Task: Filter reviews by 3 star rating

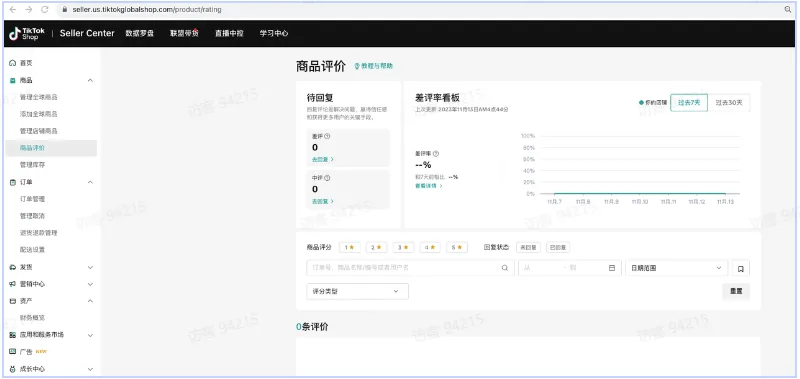Action: pyautogui.click(x=404, y=247)
